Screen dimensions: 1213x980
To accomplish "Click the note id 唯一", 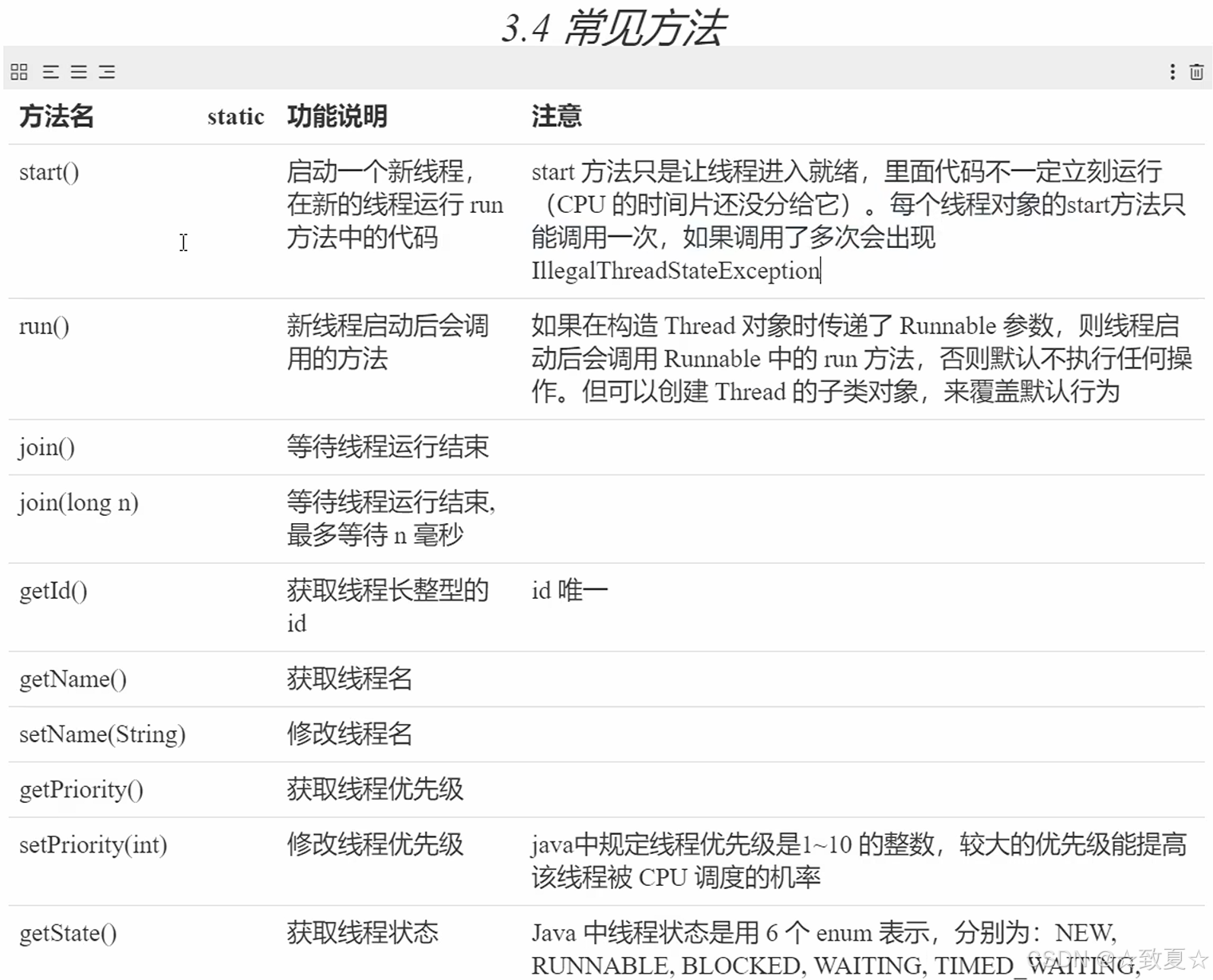I will [x=569, y=591].
